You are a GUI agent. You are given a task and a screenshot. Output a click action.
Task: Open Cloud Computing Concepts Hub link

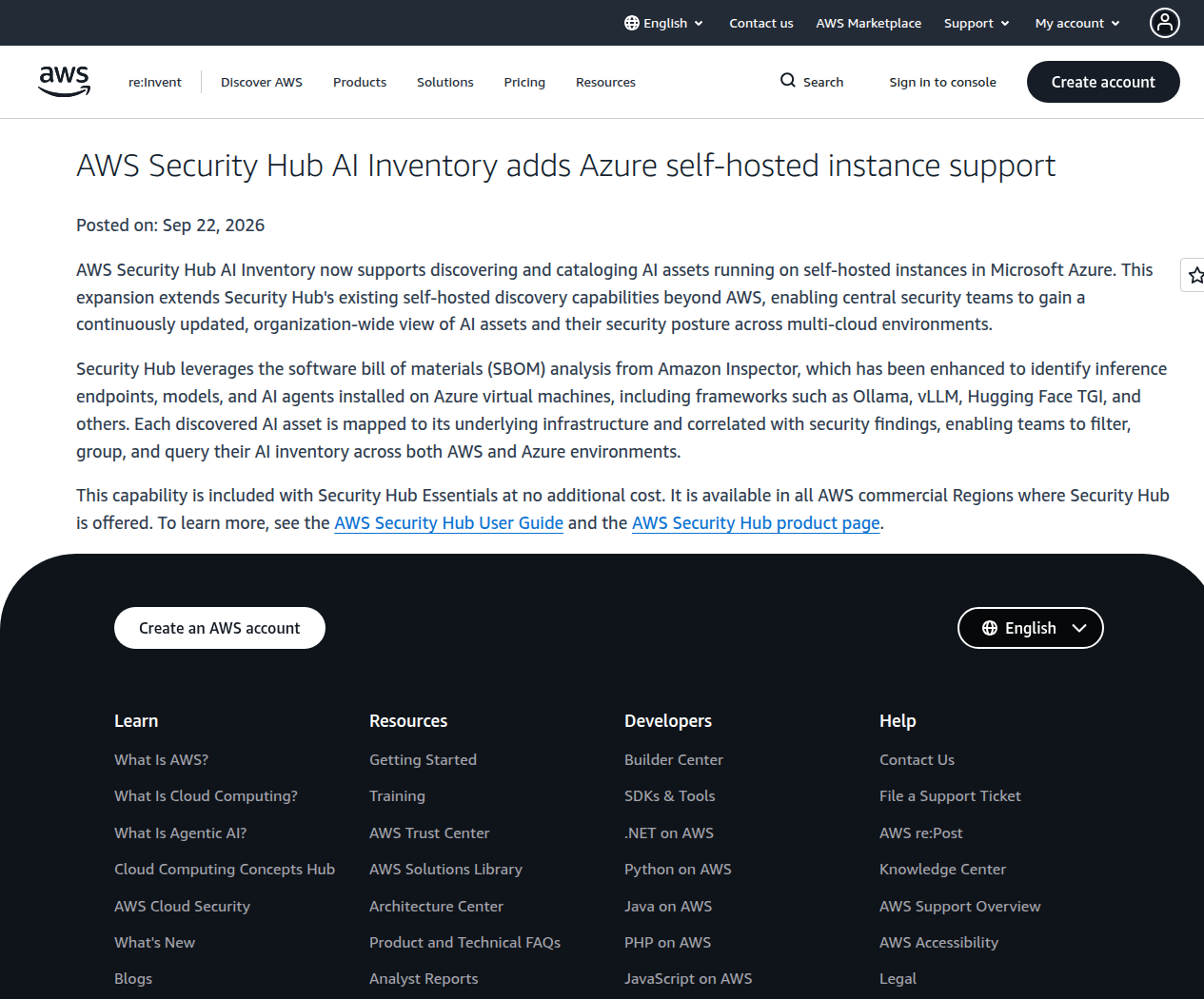[x=225, y=869]
